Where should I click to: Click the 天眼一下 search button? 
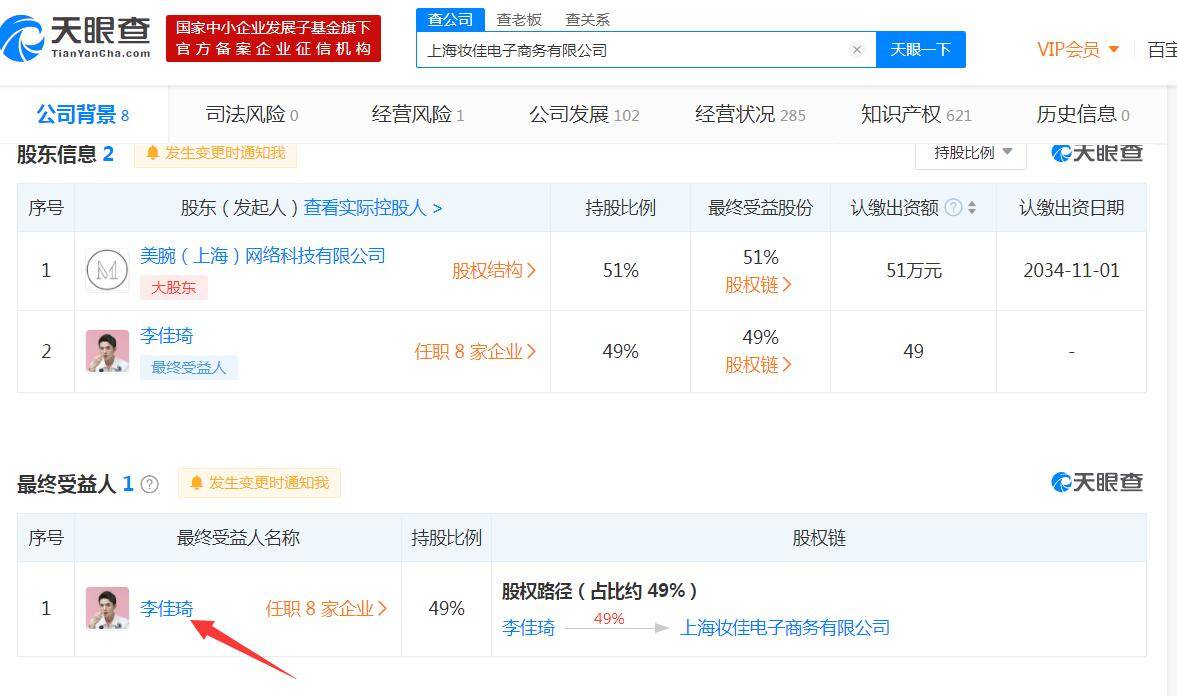(920, 50)
